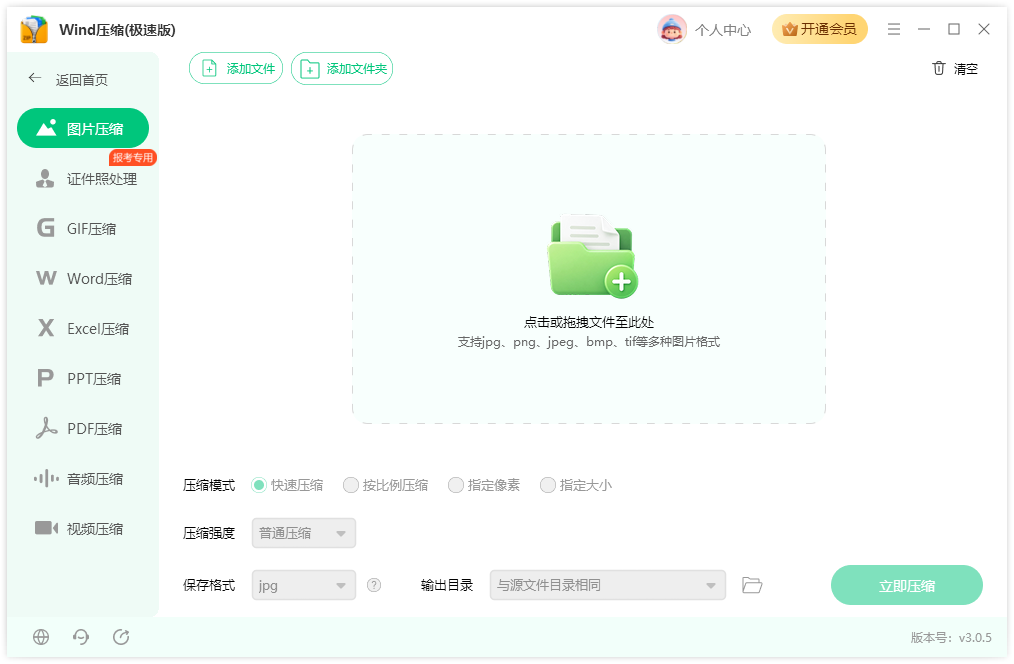Select the 快速压缩 radio button
Image resolution: width=1014 pixels, height=664 pixels.
[259, 485]
